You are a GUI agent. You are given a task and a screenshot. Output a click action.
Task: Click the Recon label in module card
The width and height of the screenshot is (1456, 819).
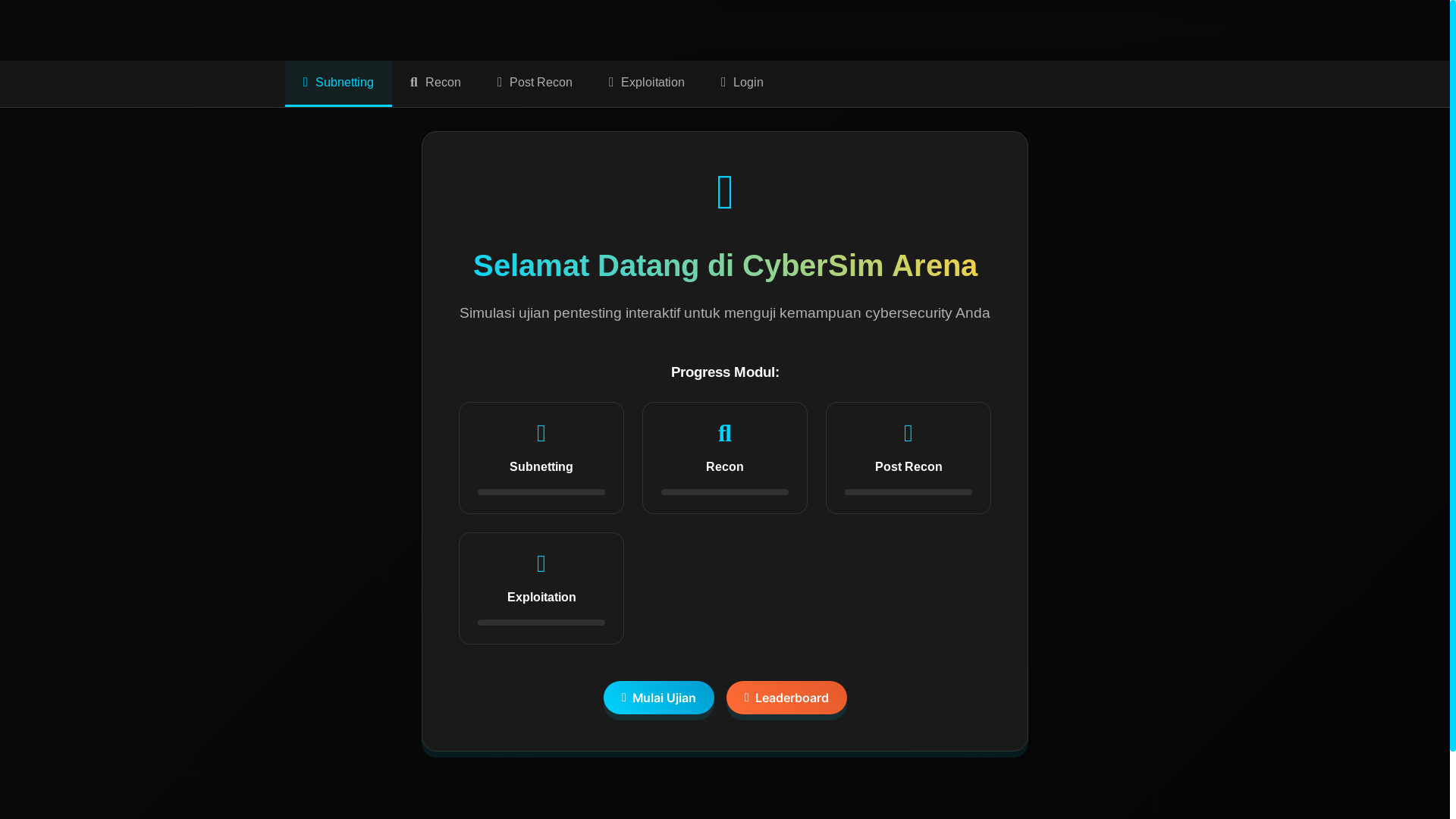coord(725,467)
